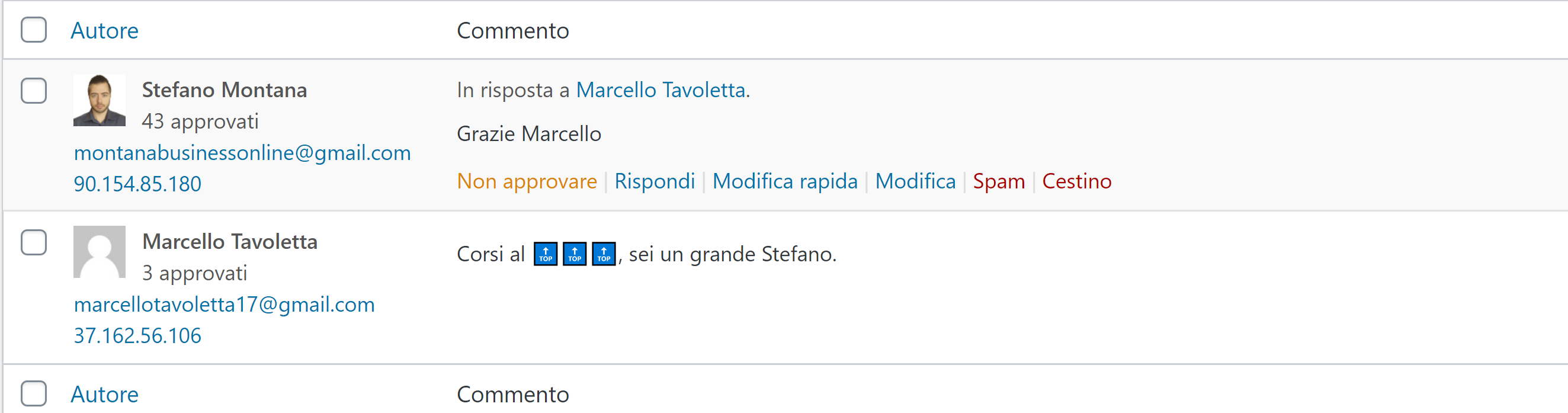Mark Stefano's comment as Spam
The image size is (1568, 413).
998,181
